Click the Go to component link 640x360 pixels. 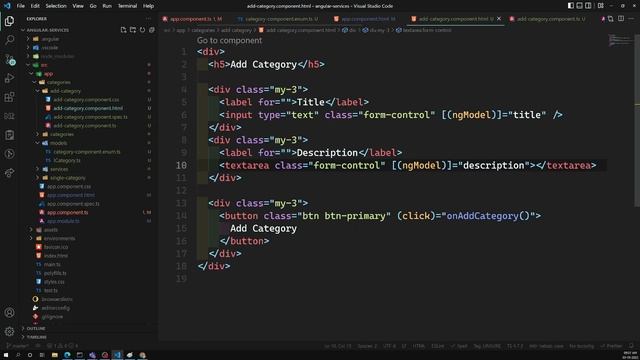(x=229, y=40)
